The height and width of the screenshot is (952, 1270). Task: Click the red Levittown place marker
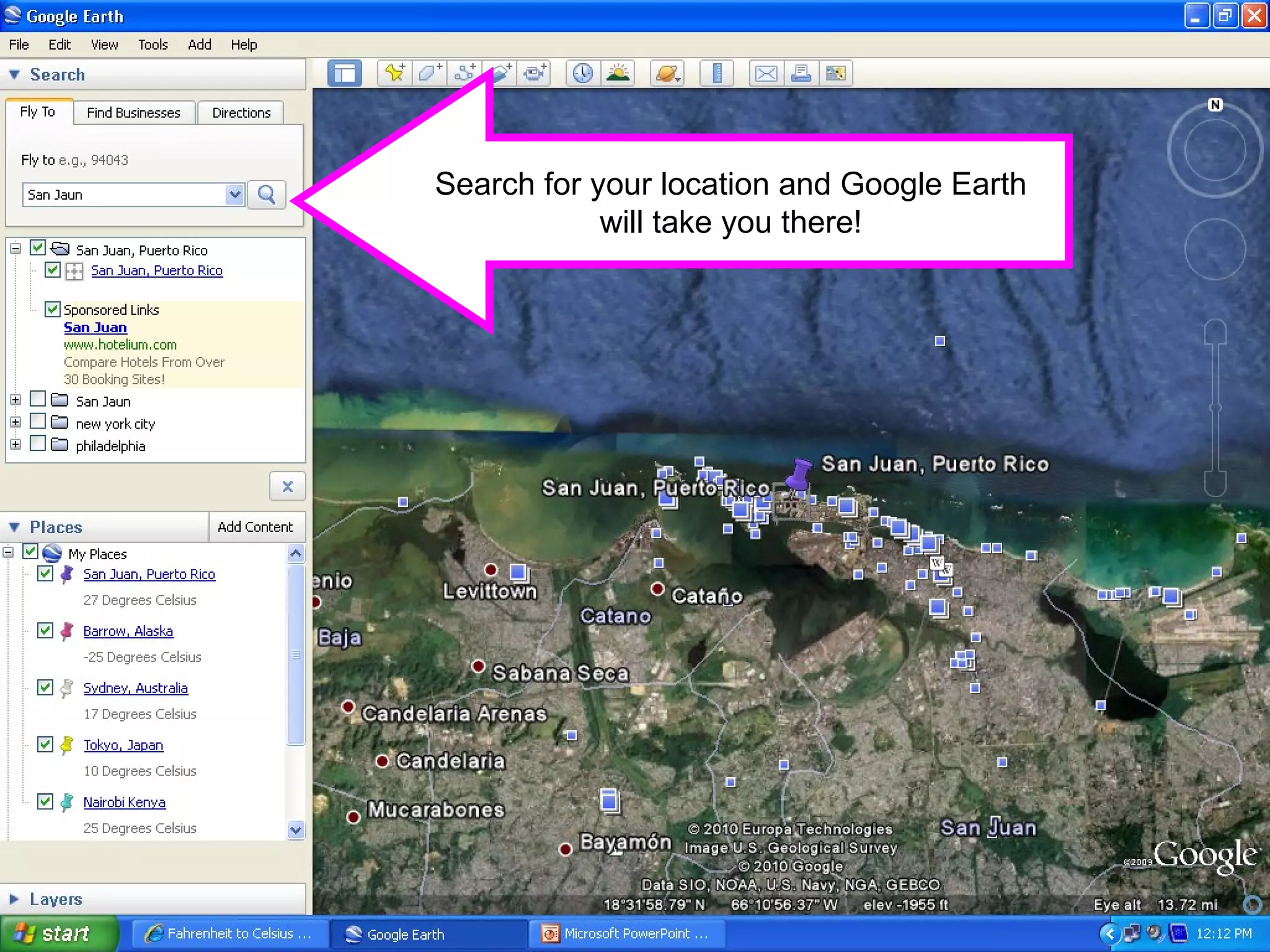(x=491, y=570)
